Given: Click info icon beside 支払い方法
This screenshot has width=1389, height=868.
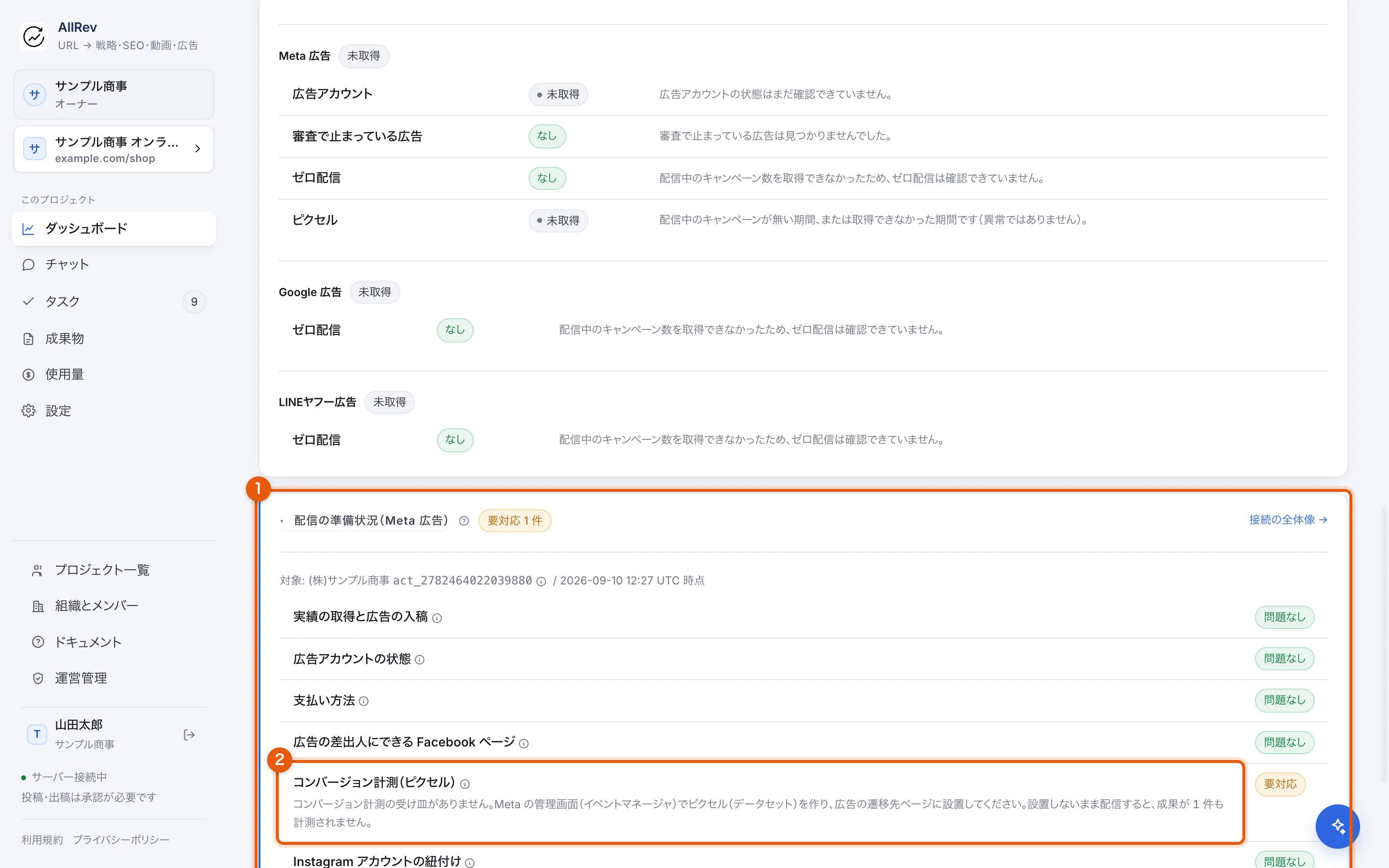Looking at the screenshot, I should click(363, 702).
